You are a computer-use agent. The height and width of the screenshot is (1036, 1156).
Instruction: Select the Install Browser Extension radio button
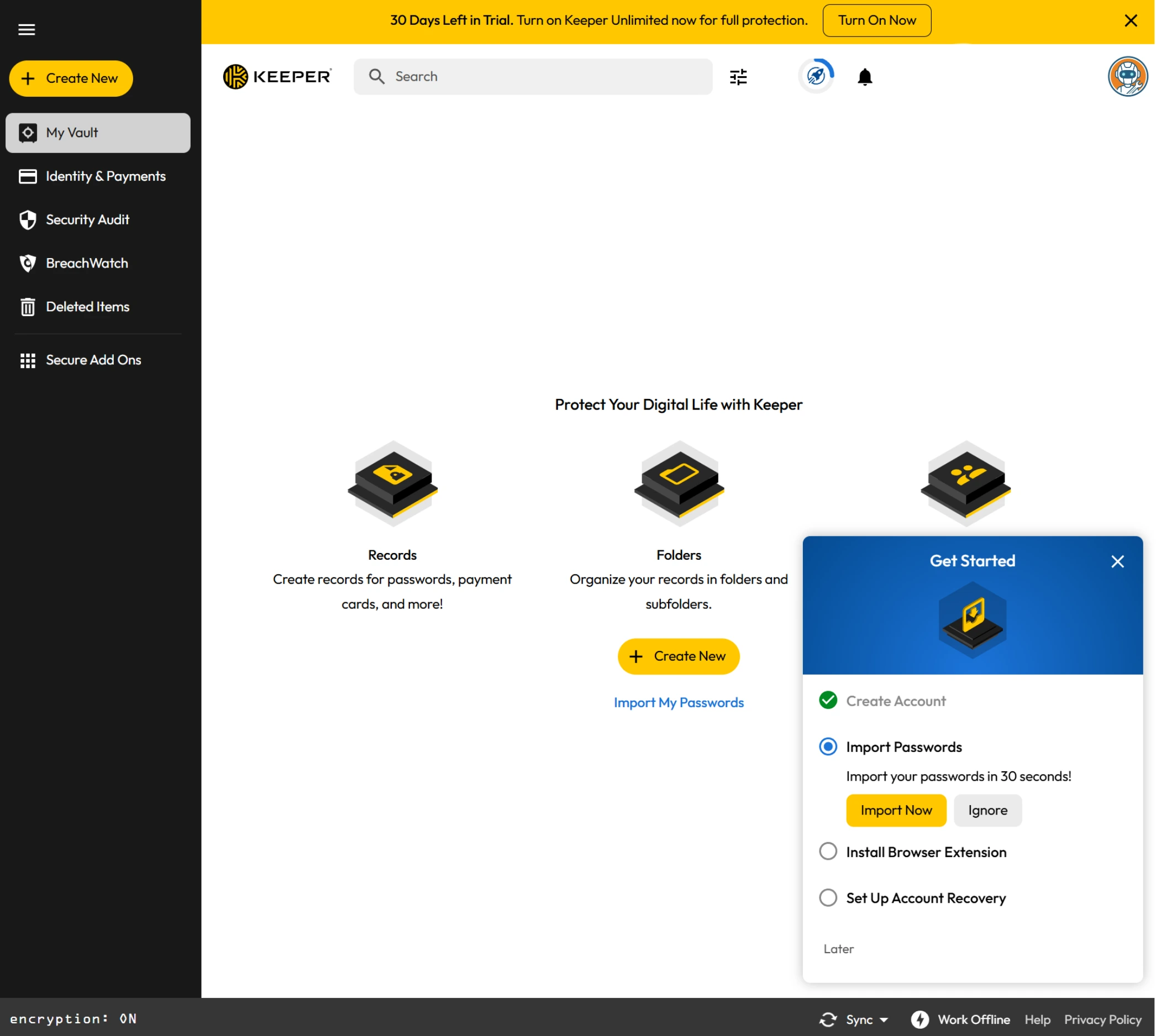[x=828, y=851]
